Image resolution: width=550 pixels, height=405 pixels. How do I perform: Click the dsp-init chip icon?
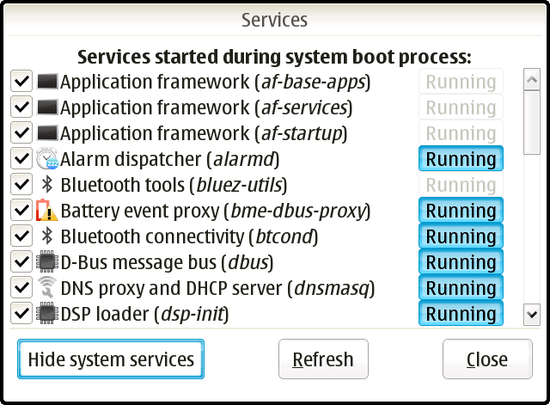pos(47,313)
